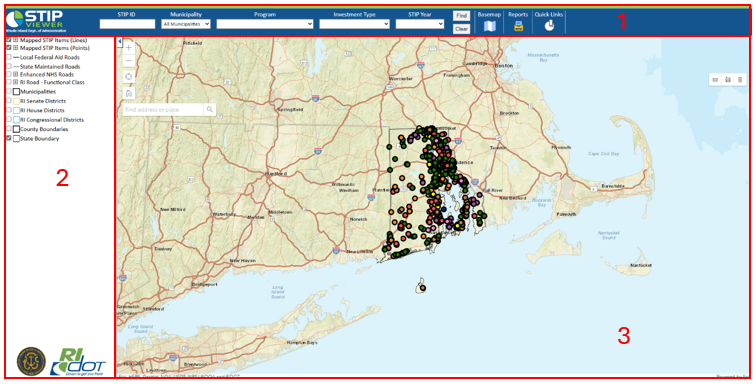The height and width of the screenshot is (384, 756).
Task: Click the Find button
Action: pos(461,16)
